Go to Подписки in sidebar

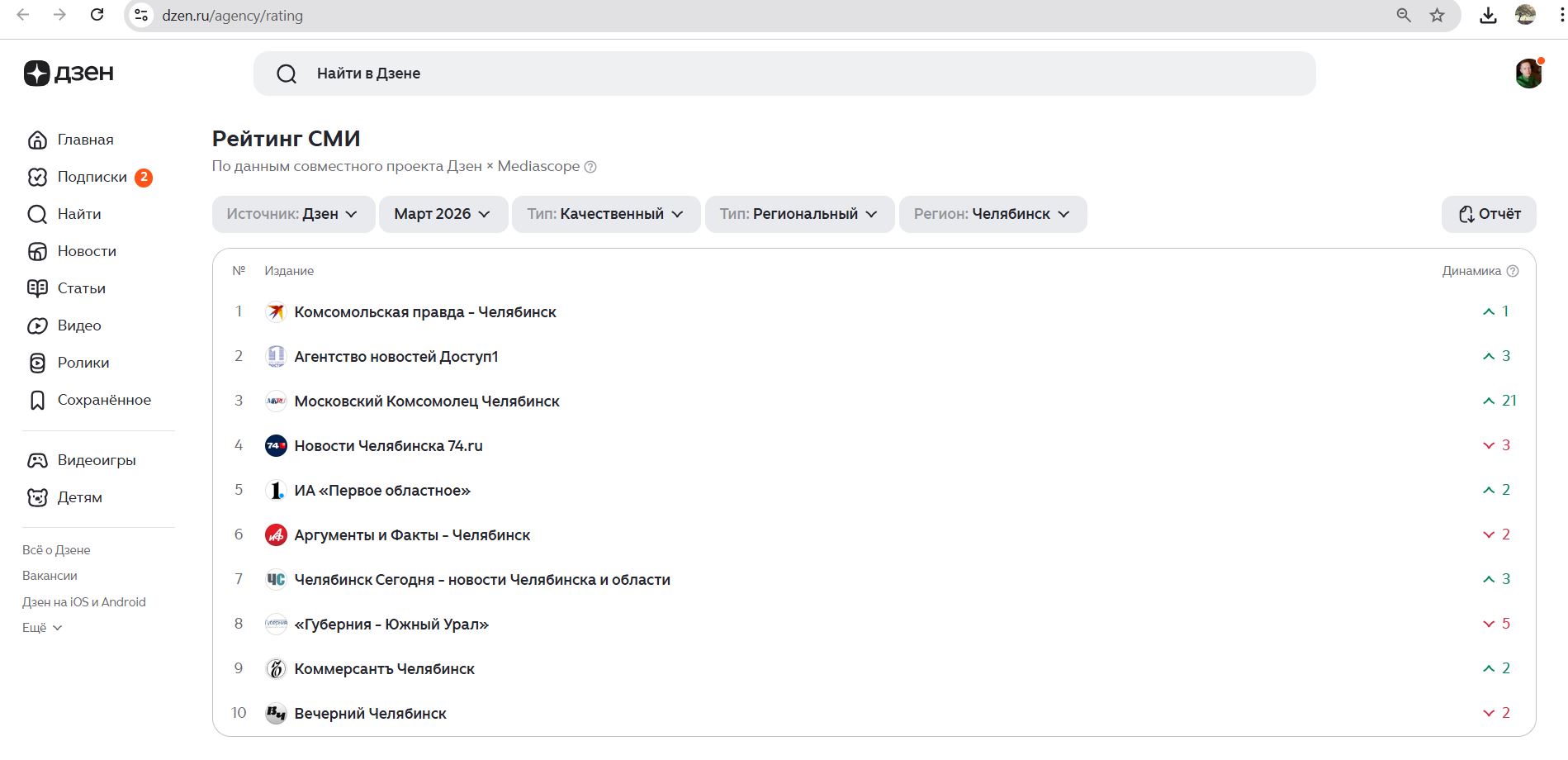click(x=92, y=177)
